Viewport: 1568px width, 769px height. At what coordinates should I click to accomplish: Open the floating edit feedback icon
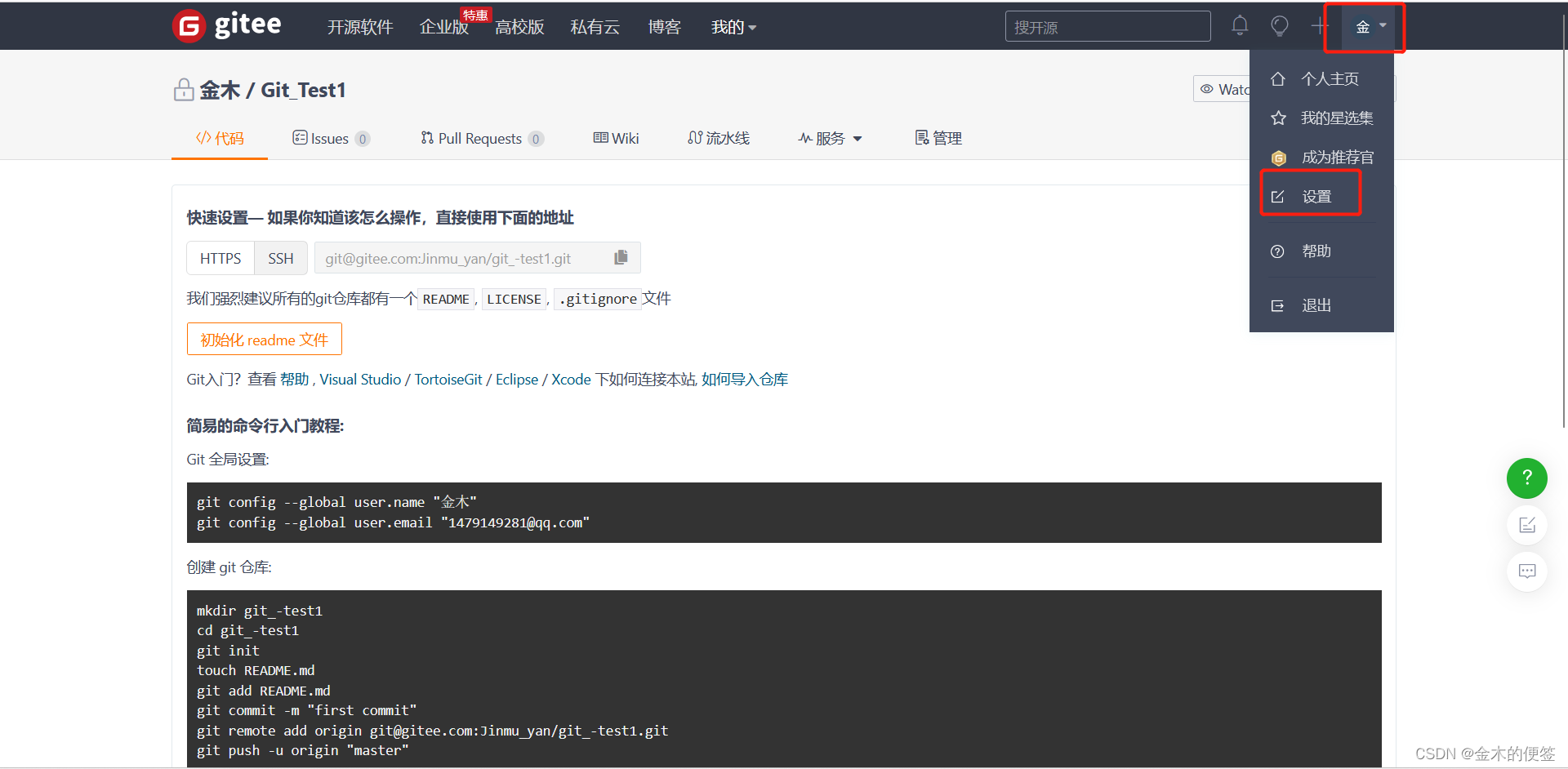click(1527, 525)
